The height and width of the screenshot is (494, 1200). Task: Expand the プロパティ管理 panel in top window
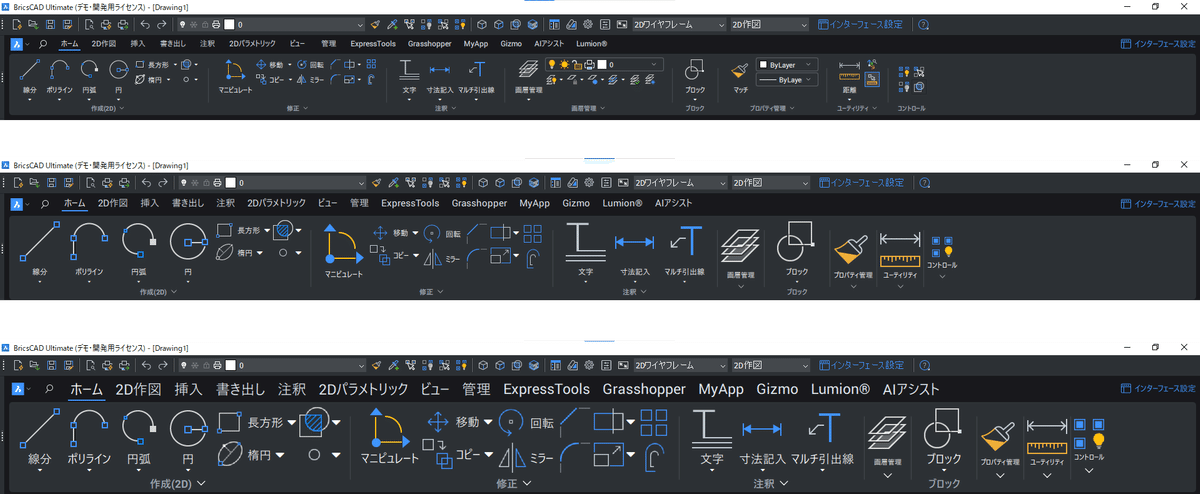tap(774, 107)
